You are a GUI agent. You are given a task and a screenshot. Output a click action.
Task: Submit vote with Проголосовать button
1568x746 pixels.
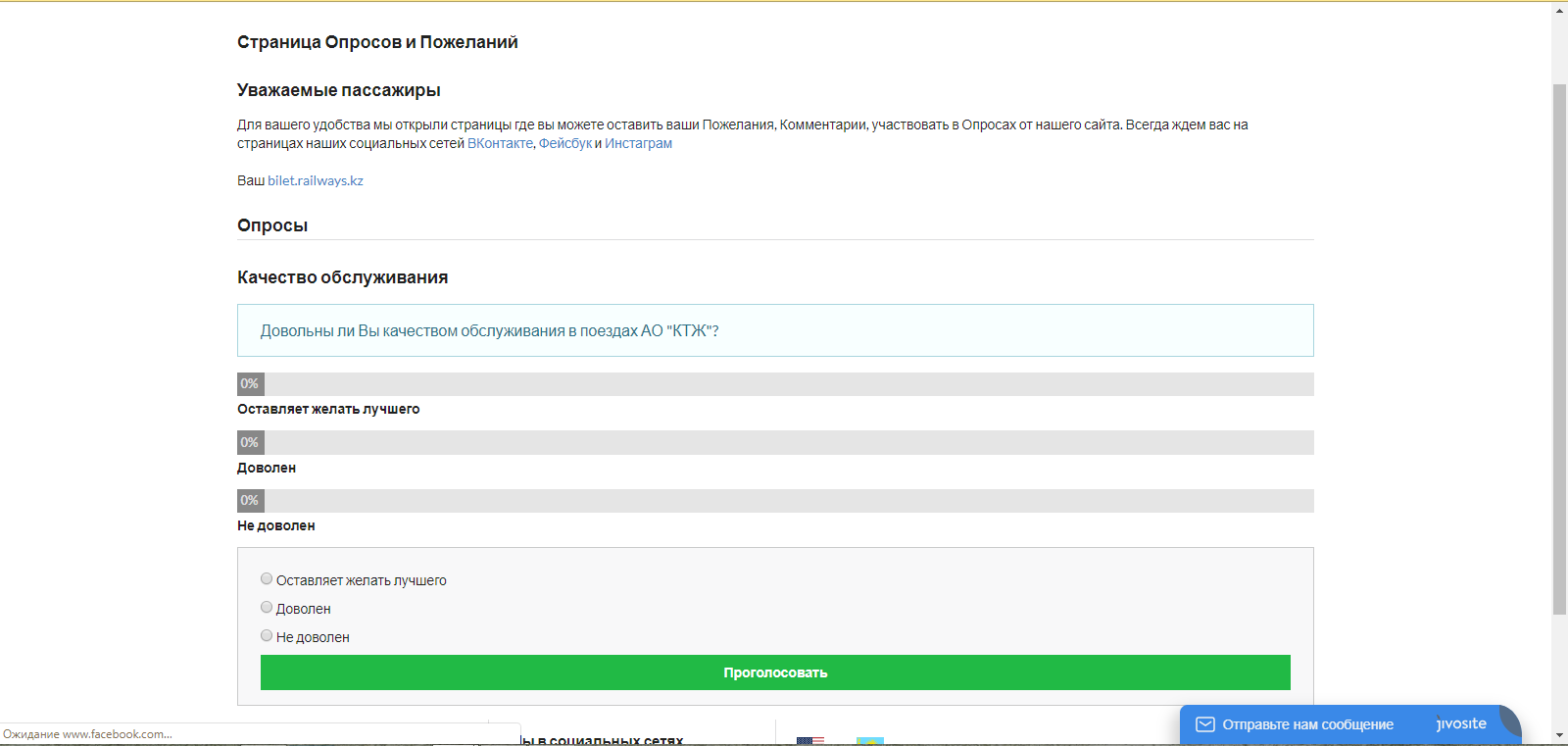click(x=775, y=672)
